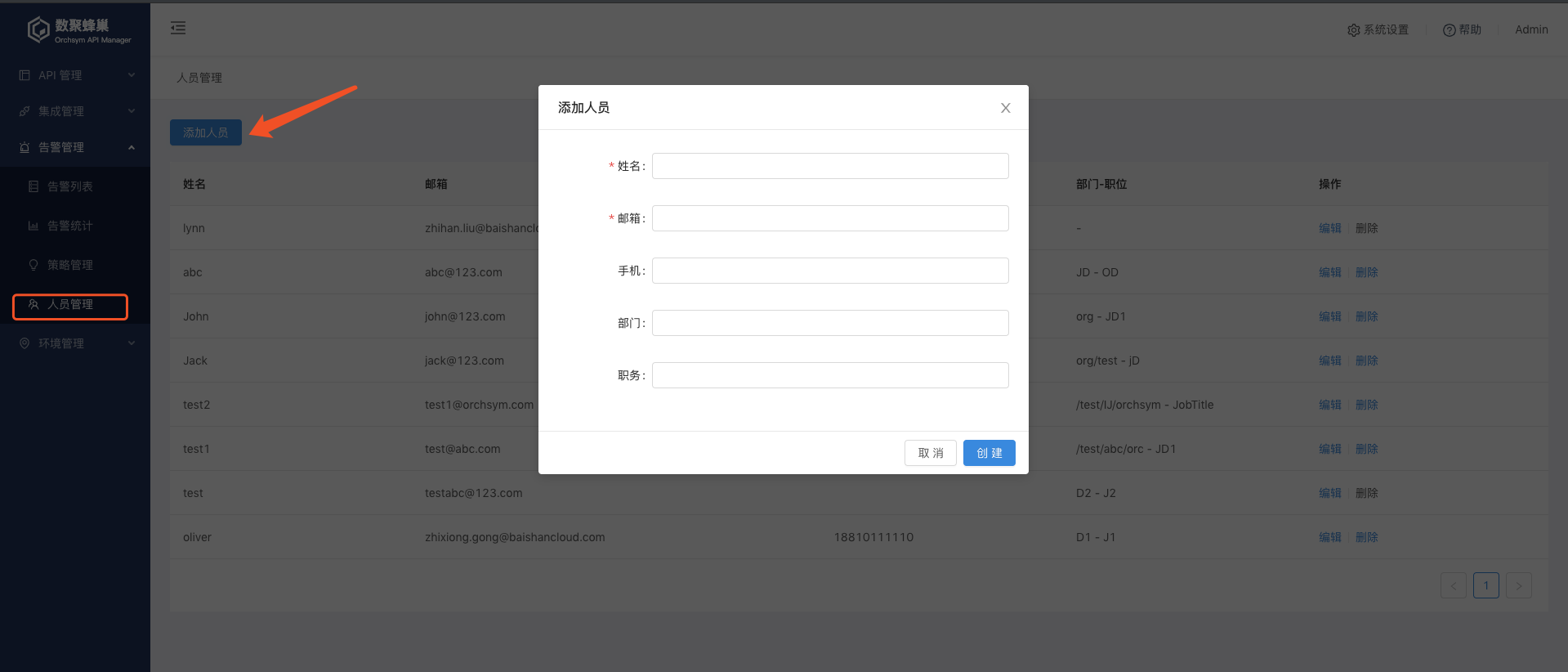The width and height of the screenshot is (1568, 672).
Task: Expand the 集成管理 menu
Action: coord(74,111)
